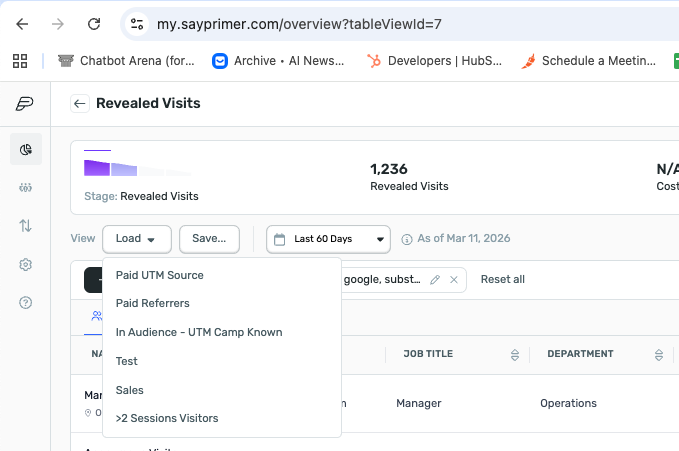Click the info icon beside As of Mar 11

coord(407,240)
